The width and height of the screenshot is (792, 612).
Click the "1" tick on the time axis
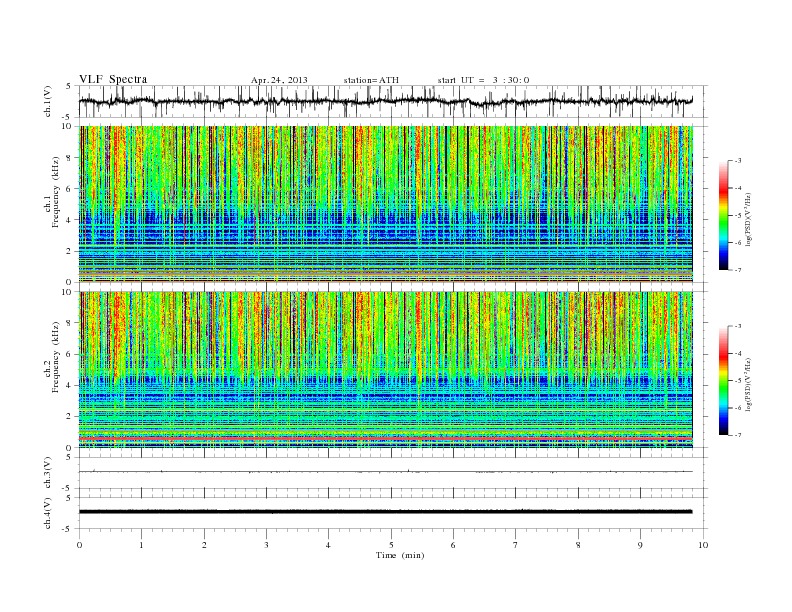(x=141, y=545)
